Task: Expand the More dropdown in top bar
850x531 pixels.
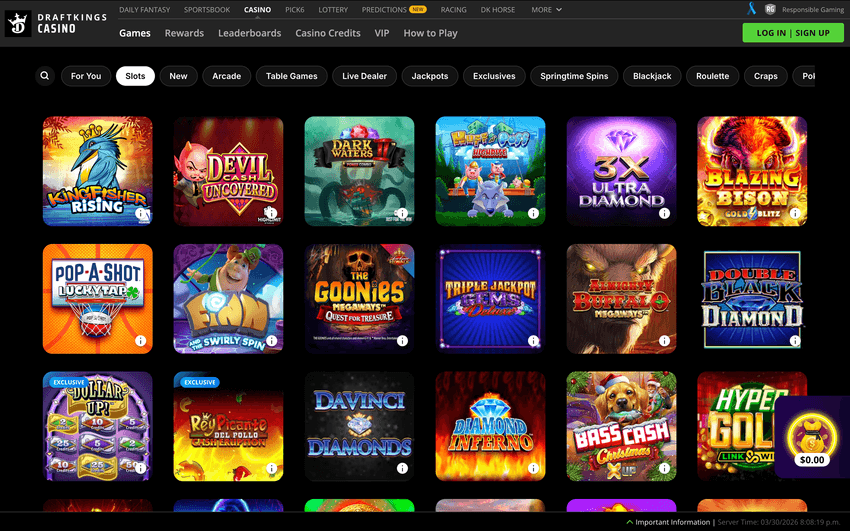Action: coord(545,9)
